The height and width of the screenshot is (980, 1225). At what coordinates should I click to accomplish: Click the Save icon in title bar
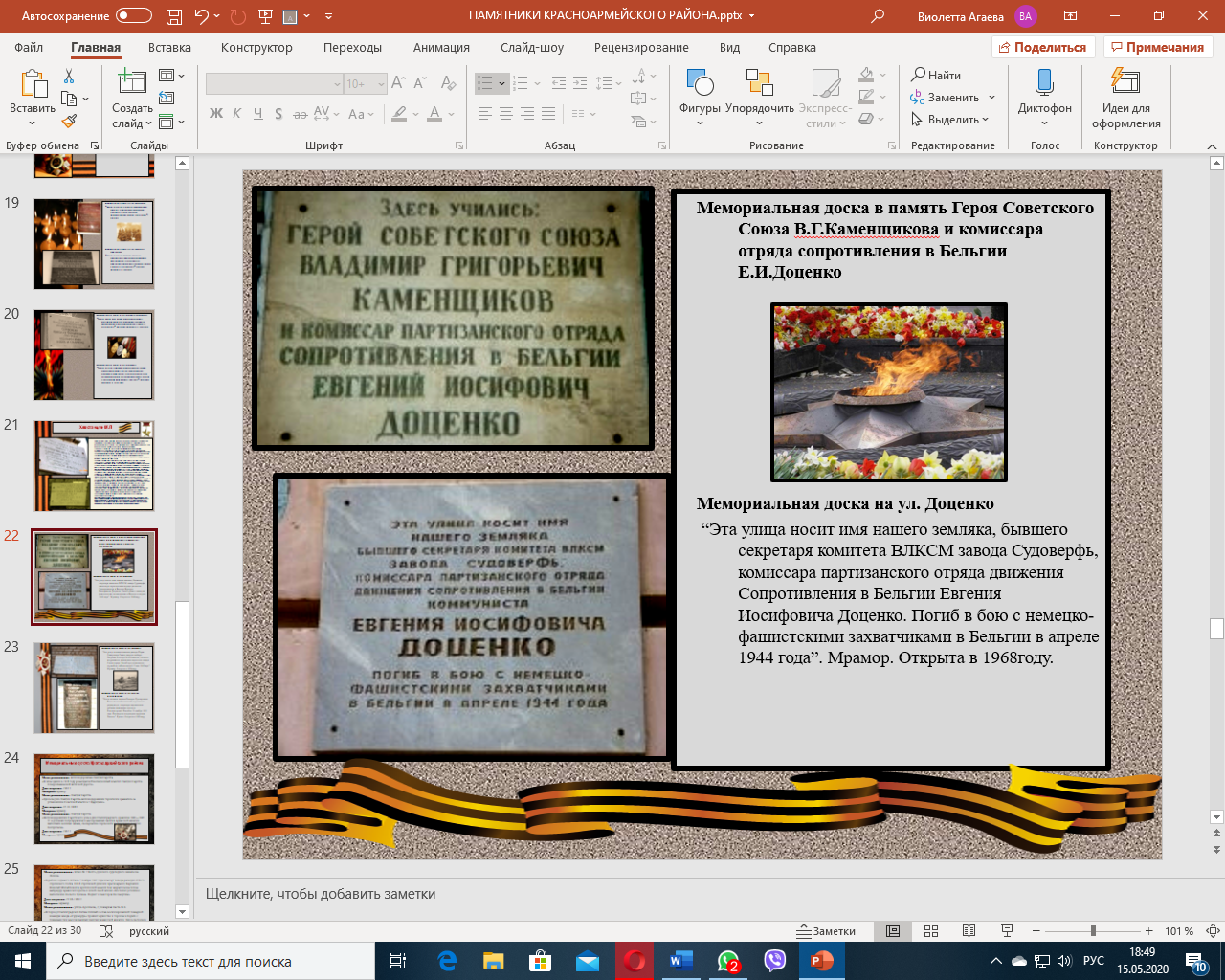pyautogui.click(x=174, y=16)
